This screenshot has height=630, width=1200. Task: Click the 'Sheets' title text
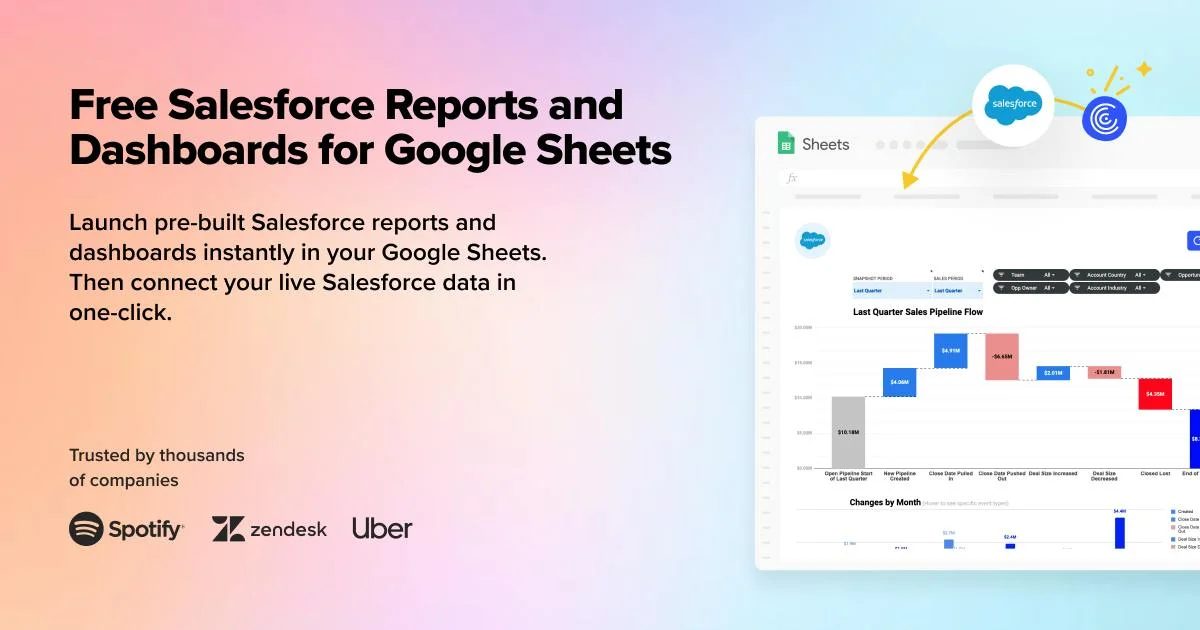click(826, 144)
